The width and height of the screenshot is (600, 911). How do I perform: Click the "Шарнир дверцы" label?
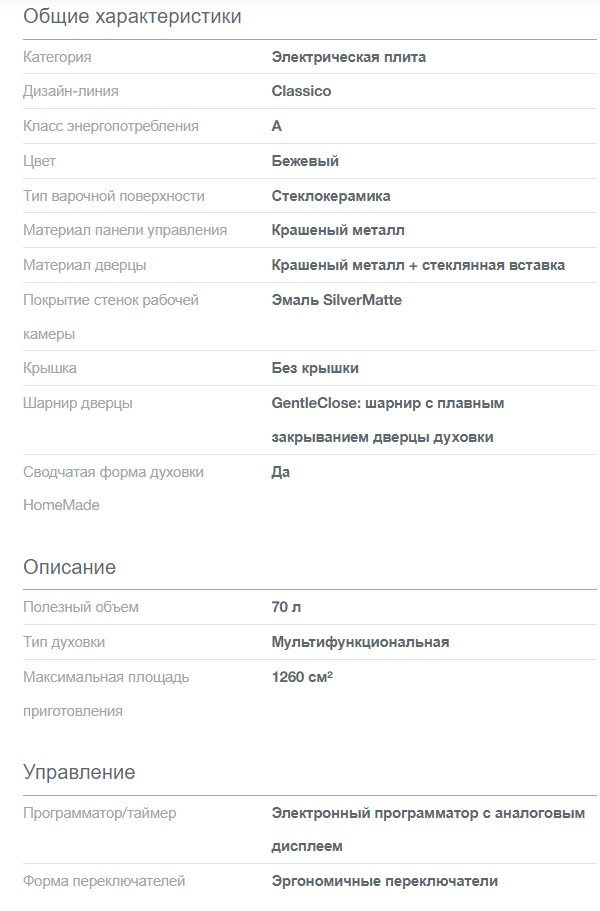coord(78,403)
